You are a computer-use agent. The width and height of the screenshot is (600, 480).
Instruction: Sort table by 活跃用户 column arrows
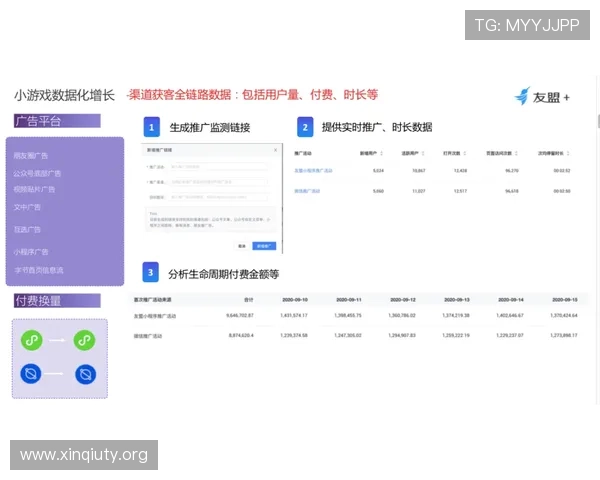click(423, 153)
